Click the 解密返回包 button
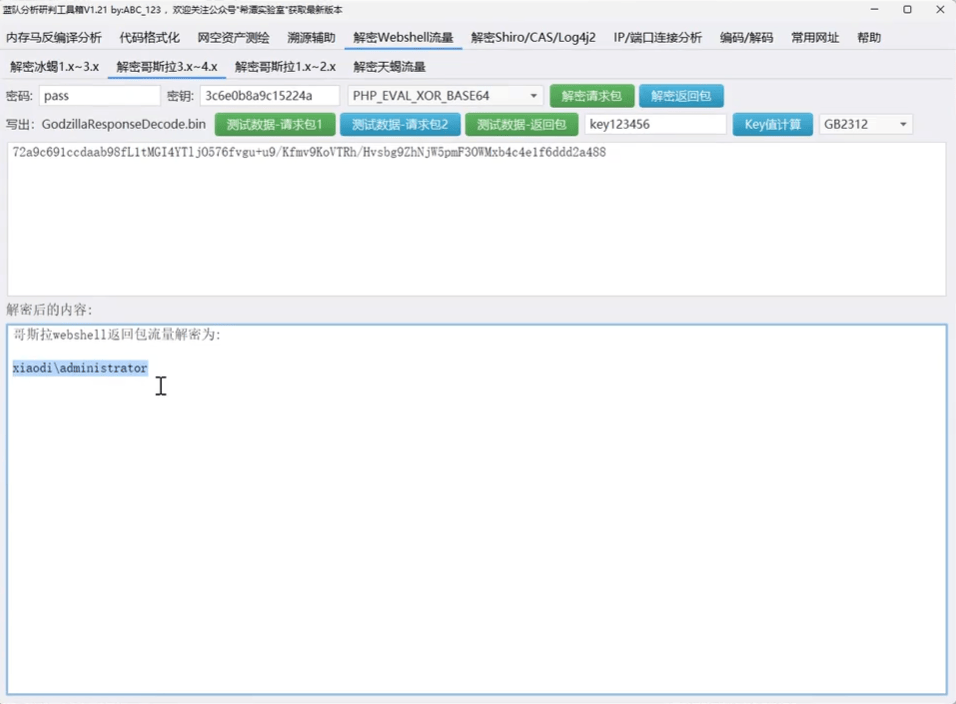 click(681, 96)
